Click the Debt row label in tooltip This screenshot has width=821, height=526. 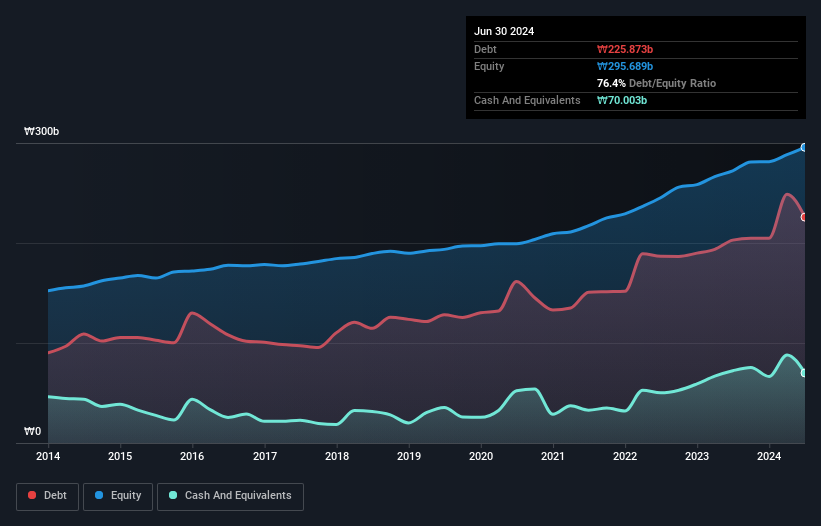tap(485, 49)
